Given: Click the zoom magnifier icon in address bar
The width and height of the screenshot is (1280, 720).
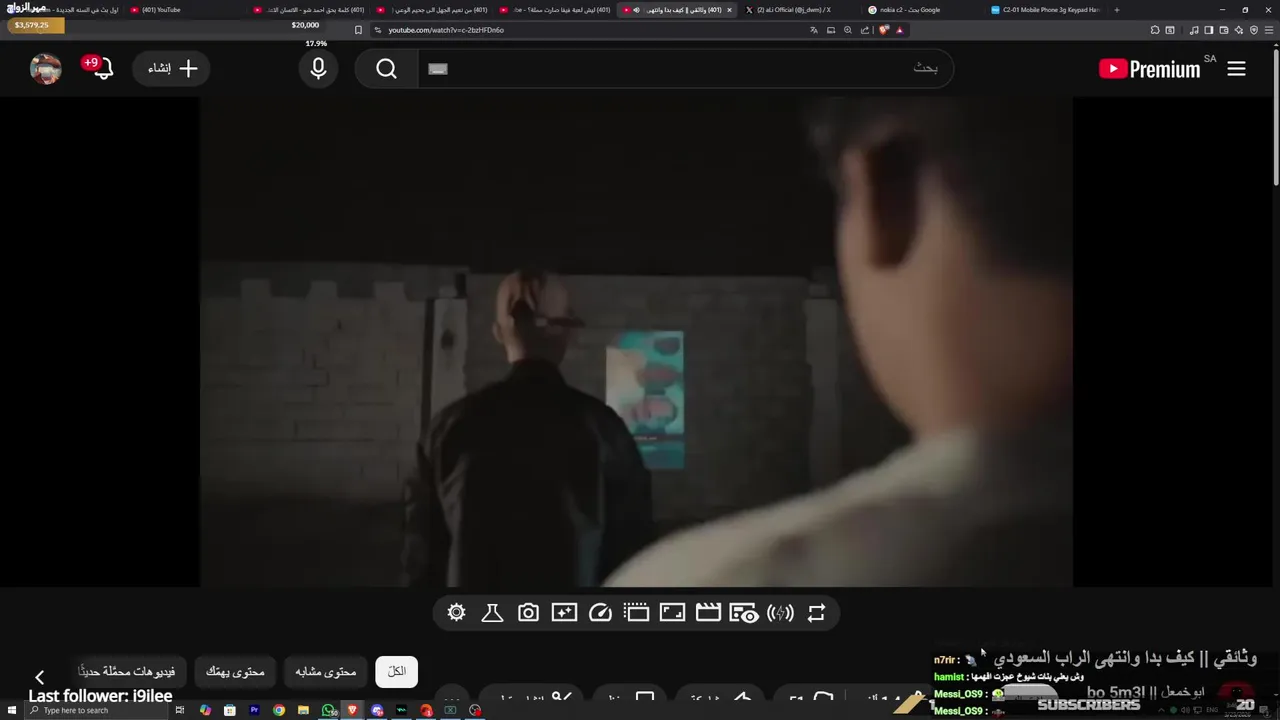Looking at the screenshot, I should pos(848,30).
